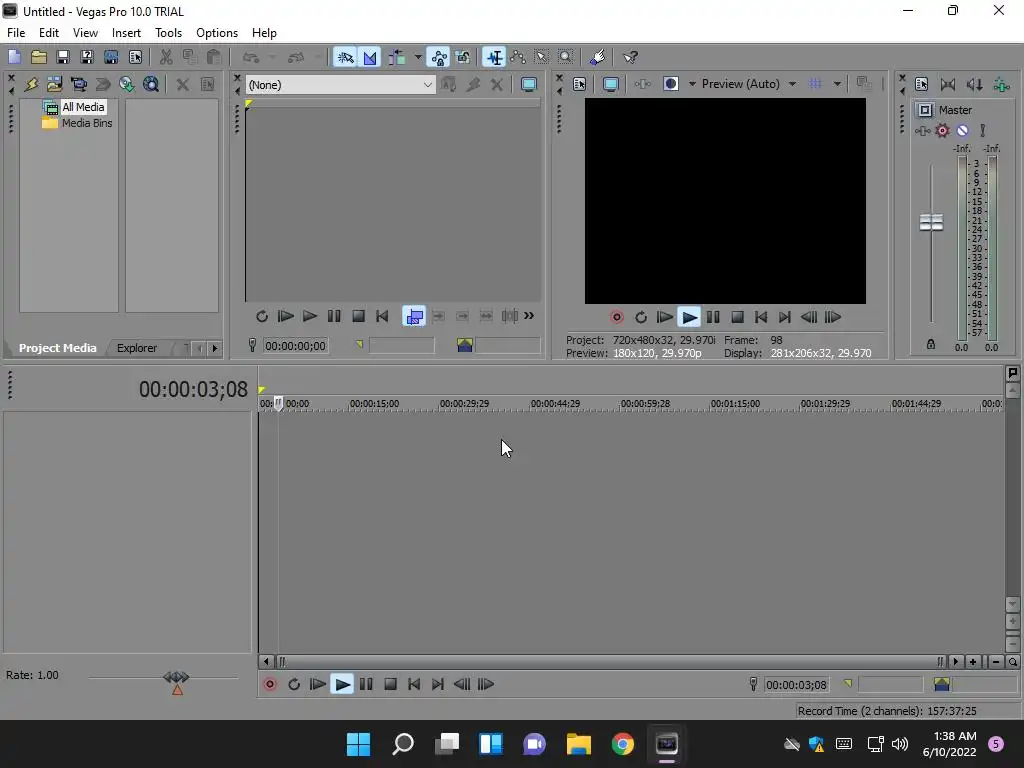Open Interactive Tutorials hand icon
The width and height of the screenshot is (1024, 768).
(597, 57)
